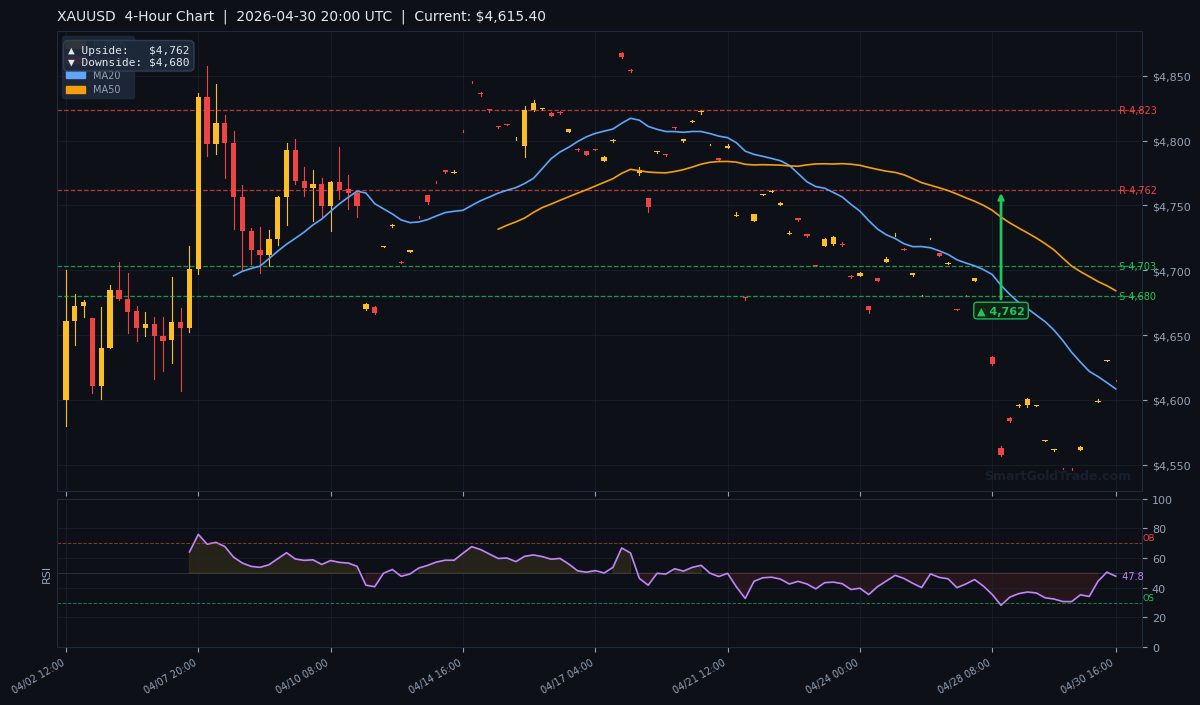1200x705 pixels.
Task: Click the RSI scale value 80
Action: point(1159,529)
